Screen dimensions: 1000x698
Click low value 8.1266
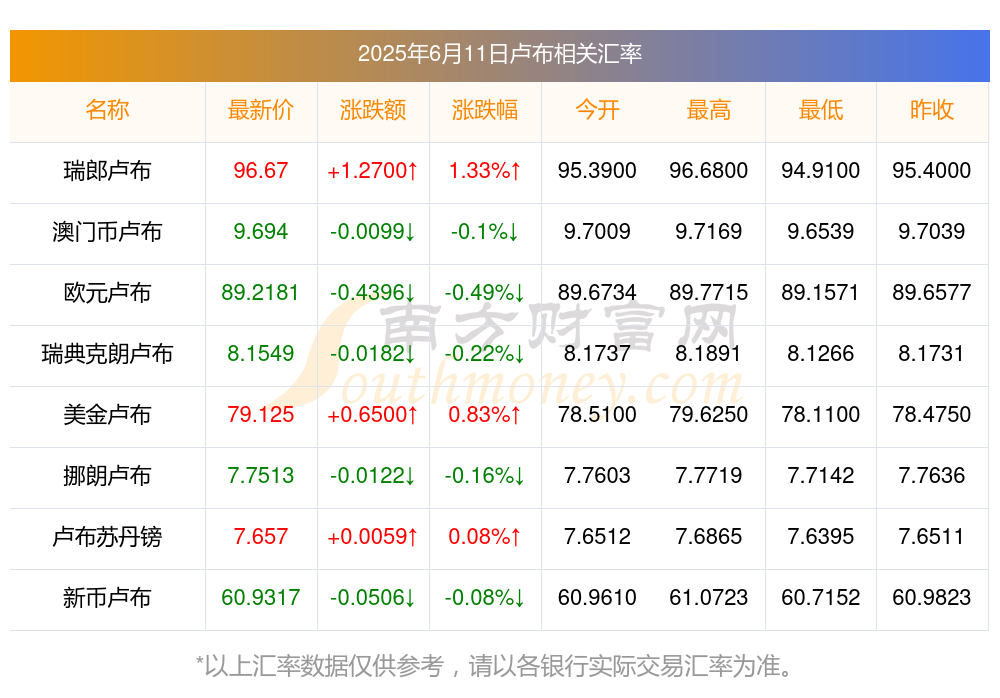(821, 353)
